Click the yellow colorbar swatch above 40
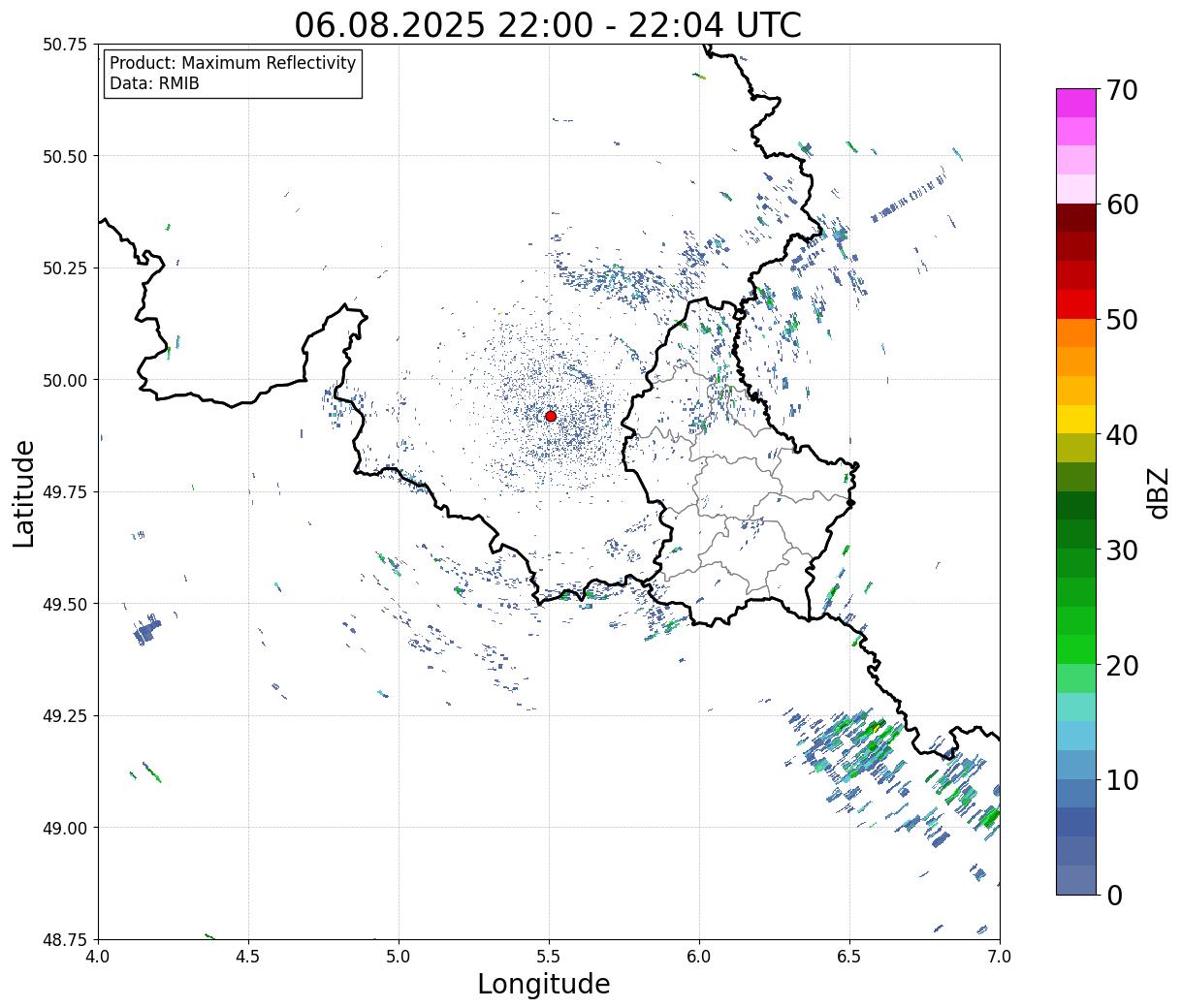This screenshot has height=1008, width=1182. 1076,419
